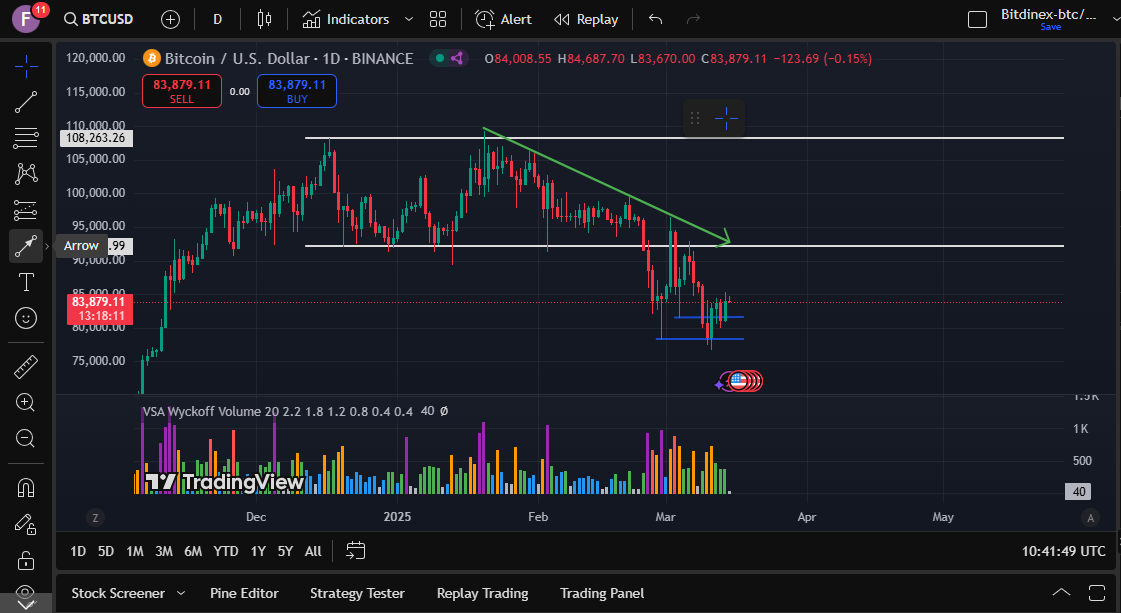Select the 1M time range
This screenshot has height=613, width=1121.
coord(134,551)
